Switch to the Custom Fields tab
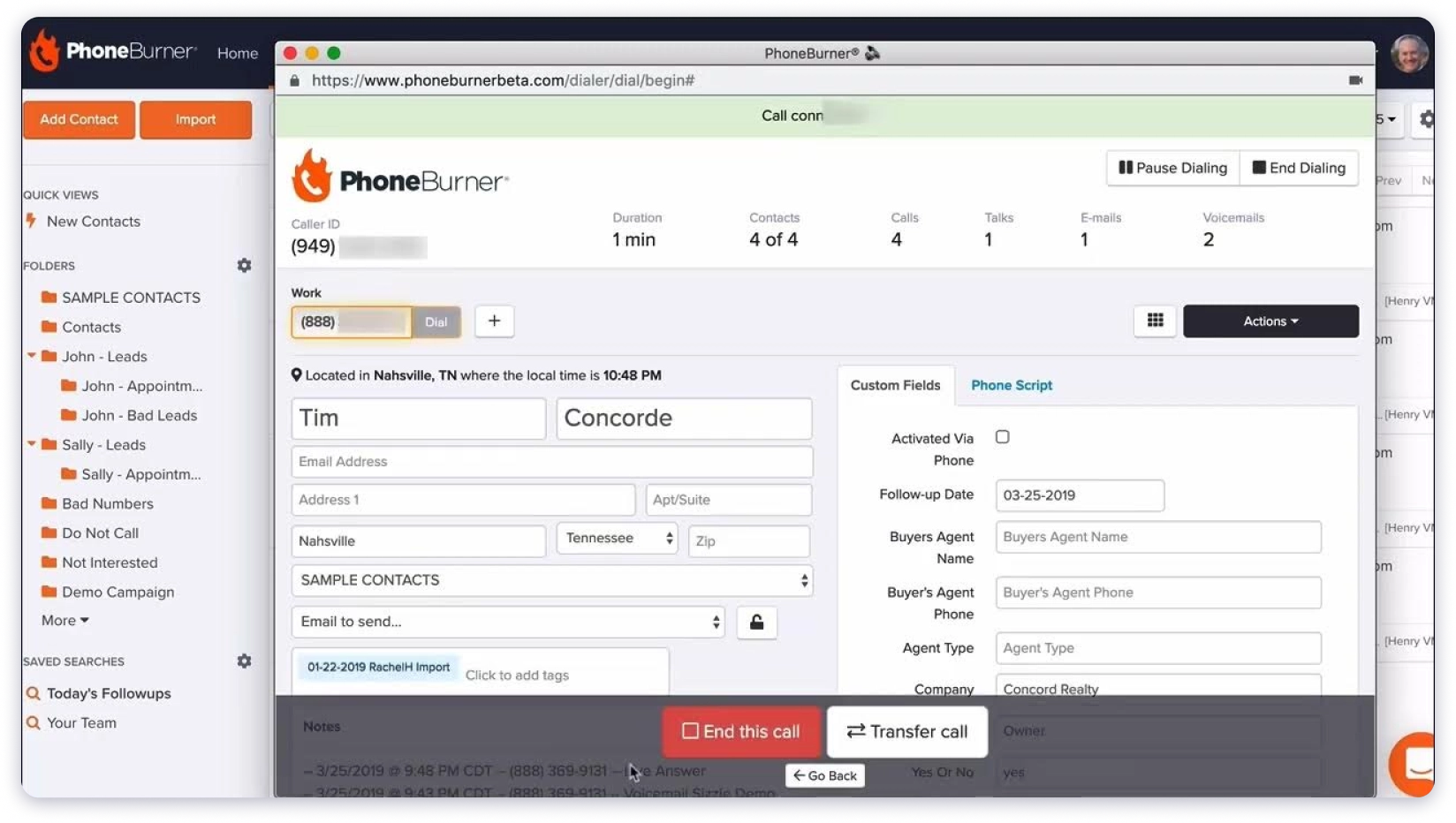This screenshot has width=1456, height=823. 895,385
